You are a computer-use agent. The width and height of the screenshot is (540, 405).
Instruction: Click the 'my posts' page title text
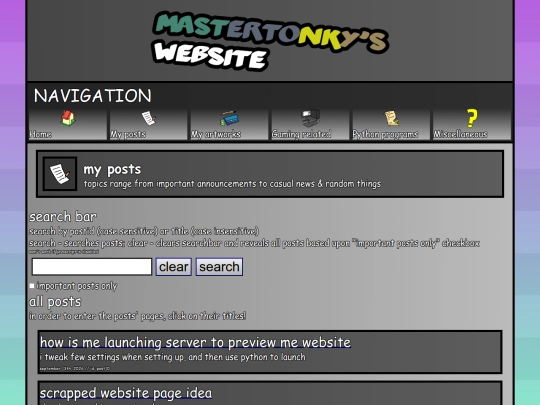tap(112, 169)
